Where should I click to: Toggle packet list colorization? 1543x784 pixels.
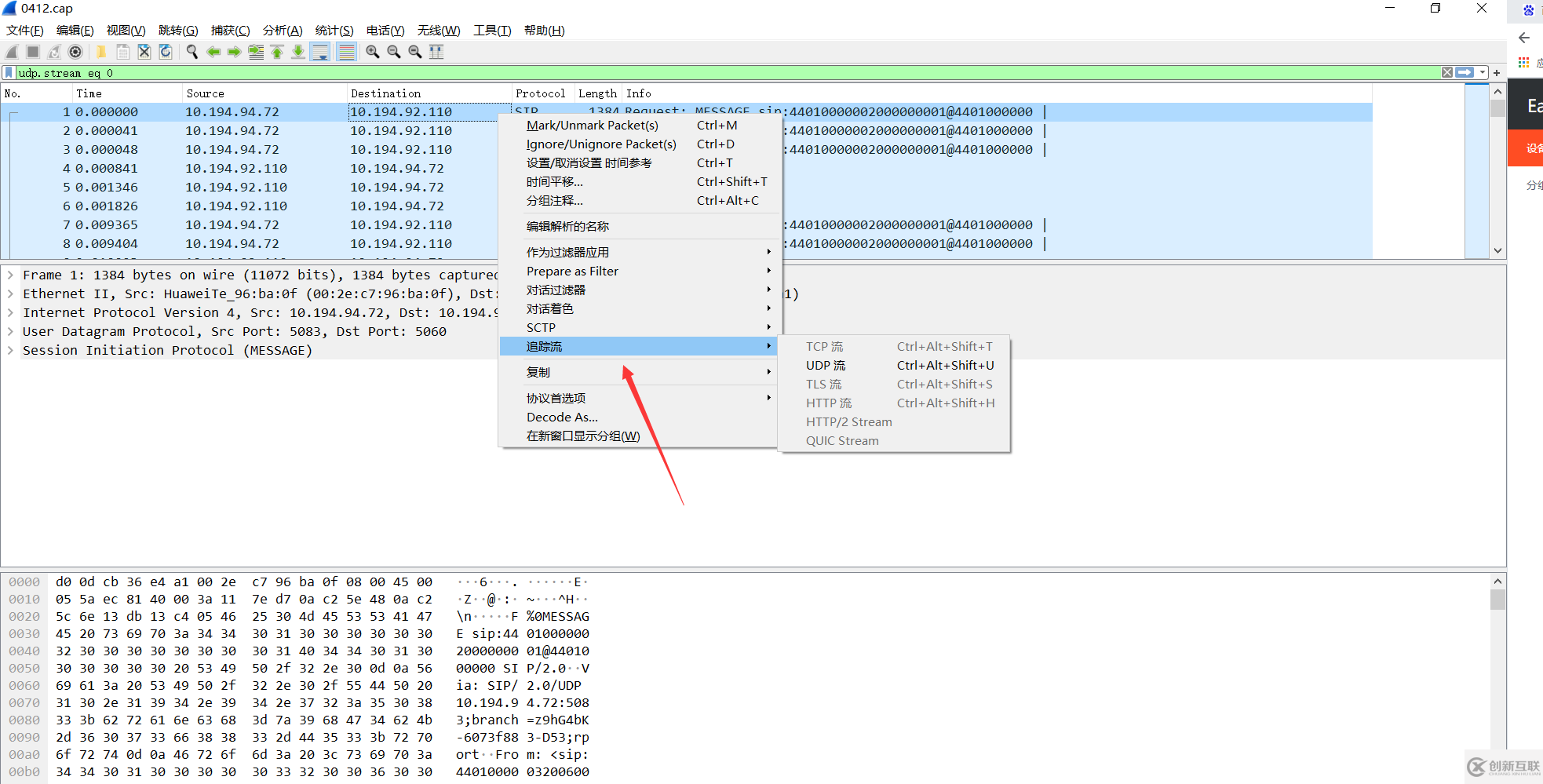346,52
